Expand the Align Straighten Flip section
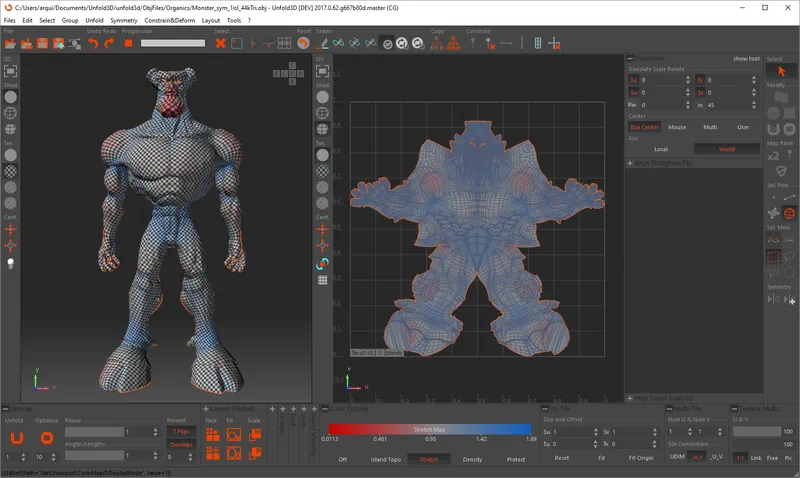Screen dimensions: 800x478 (x=631, y=161)
